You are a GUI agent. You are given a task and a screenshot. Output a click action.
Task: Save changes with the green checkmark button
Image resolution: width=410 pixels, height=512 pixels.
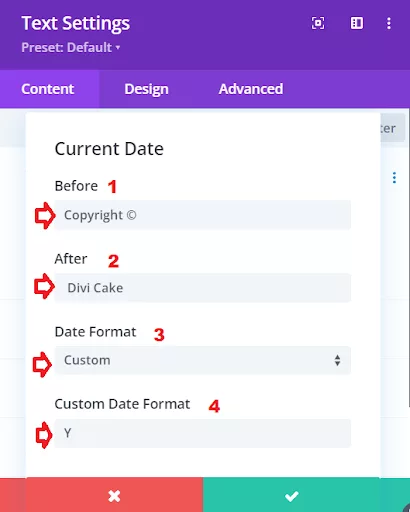pyautogui.click(x=292, y=496)
